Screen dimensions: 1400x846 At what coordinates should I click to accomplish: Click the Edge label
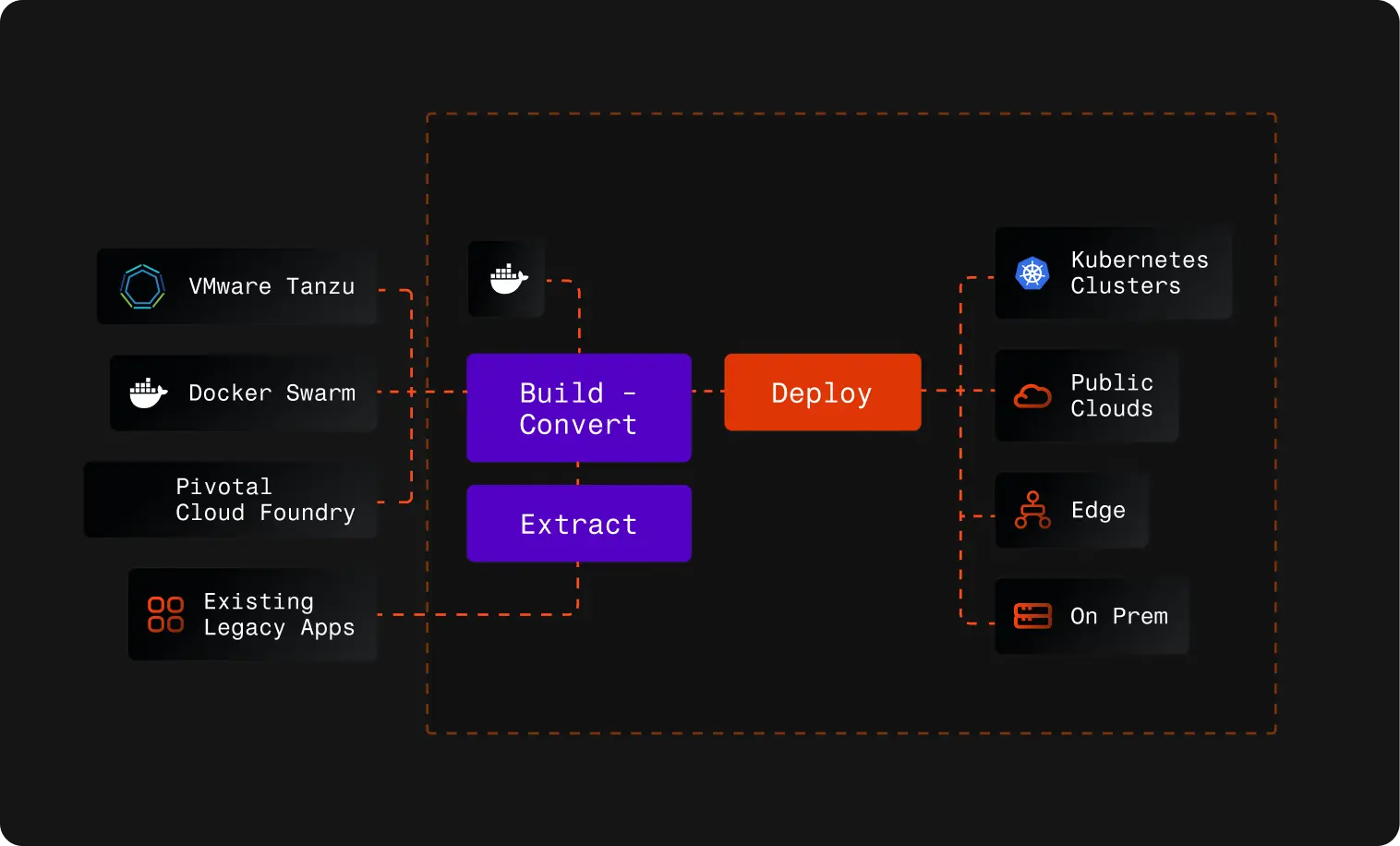[x=1098, y=511]
